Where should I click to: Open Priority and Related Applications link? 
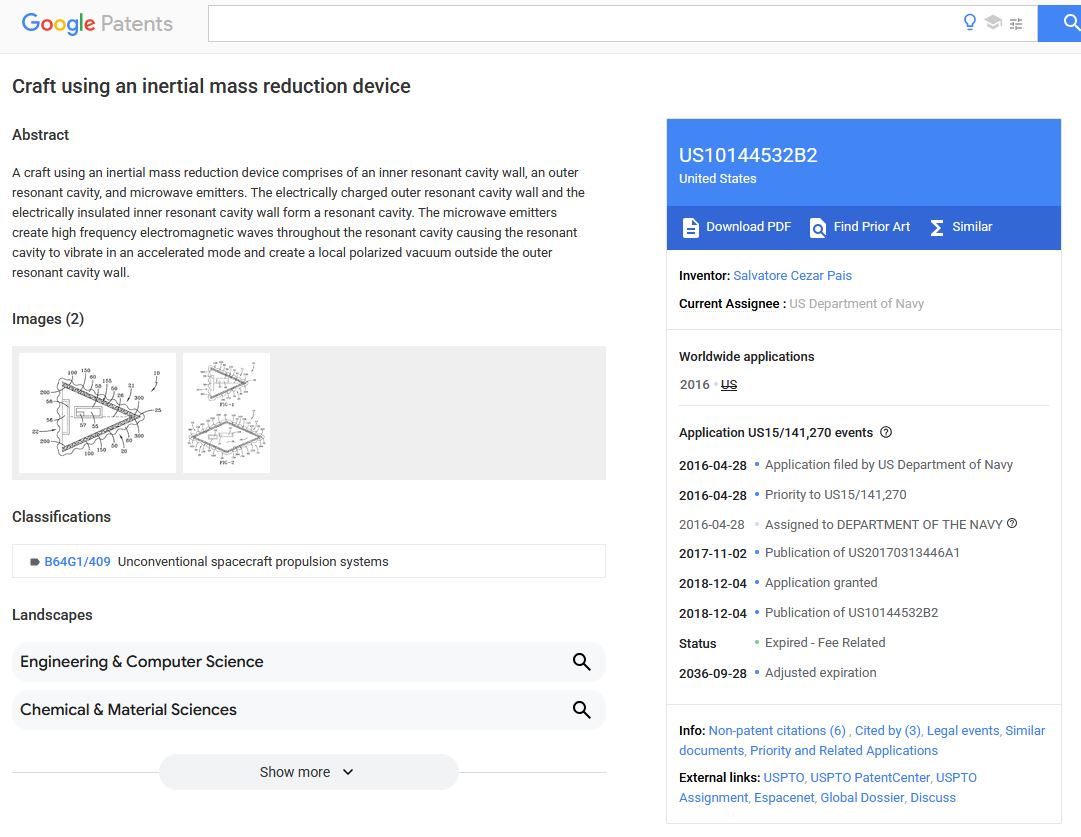pyautogui.click(x=844, y=751)
